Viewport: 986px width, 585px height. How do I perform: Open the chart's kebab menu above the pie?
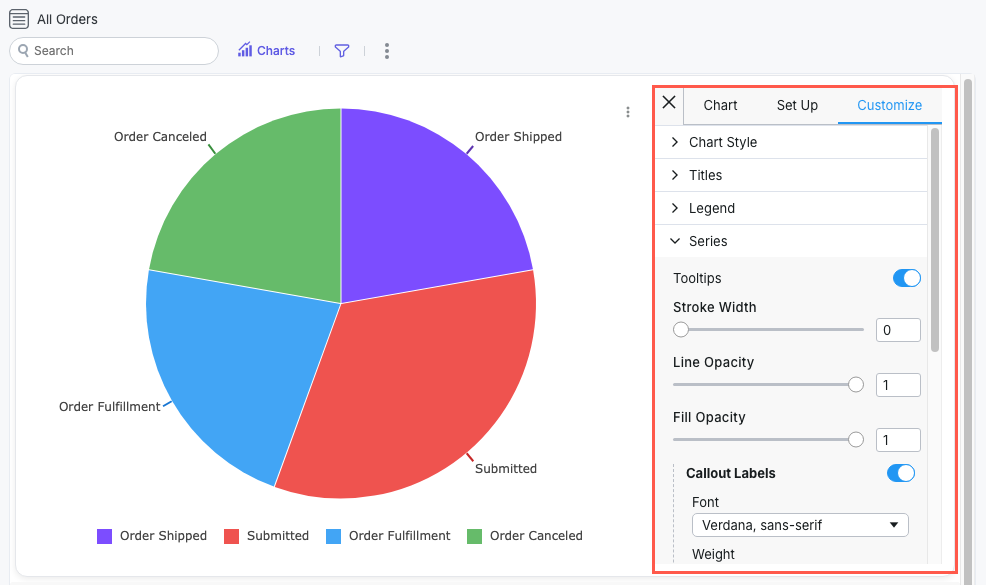(x=628, y=112)
